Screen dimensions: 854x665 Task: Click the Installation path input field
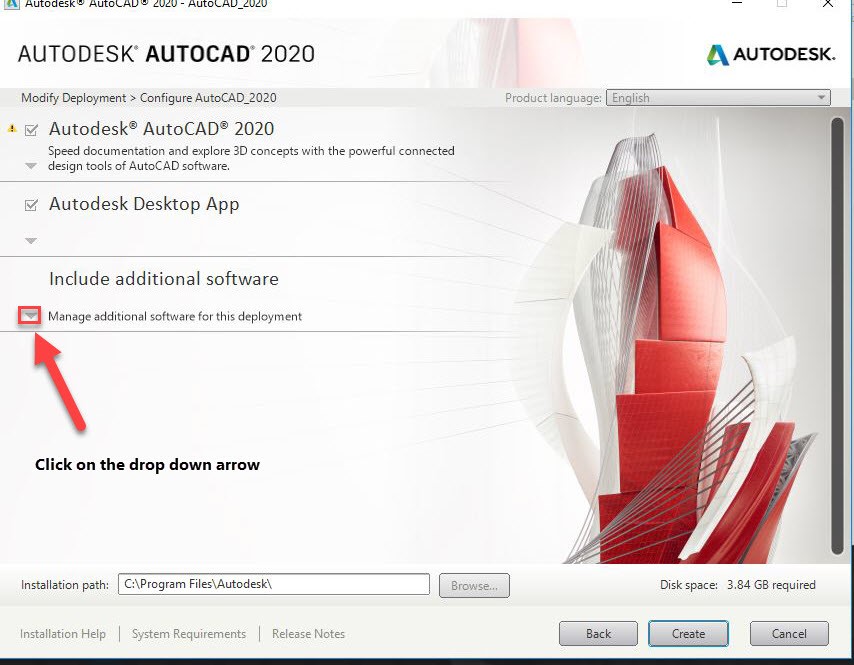point(273,584)
